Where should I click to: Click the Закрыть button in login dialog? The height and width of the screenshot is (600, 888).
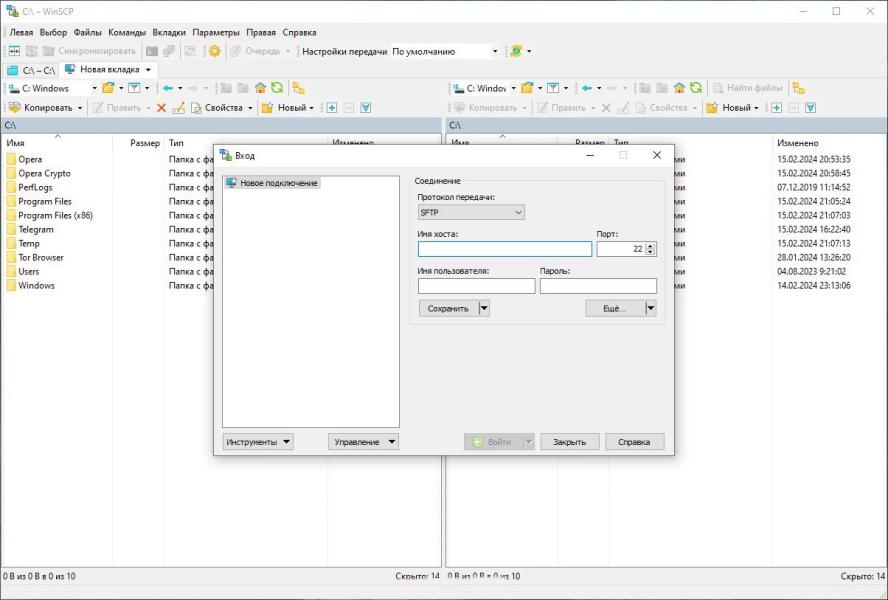pos(570,442)
